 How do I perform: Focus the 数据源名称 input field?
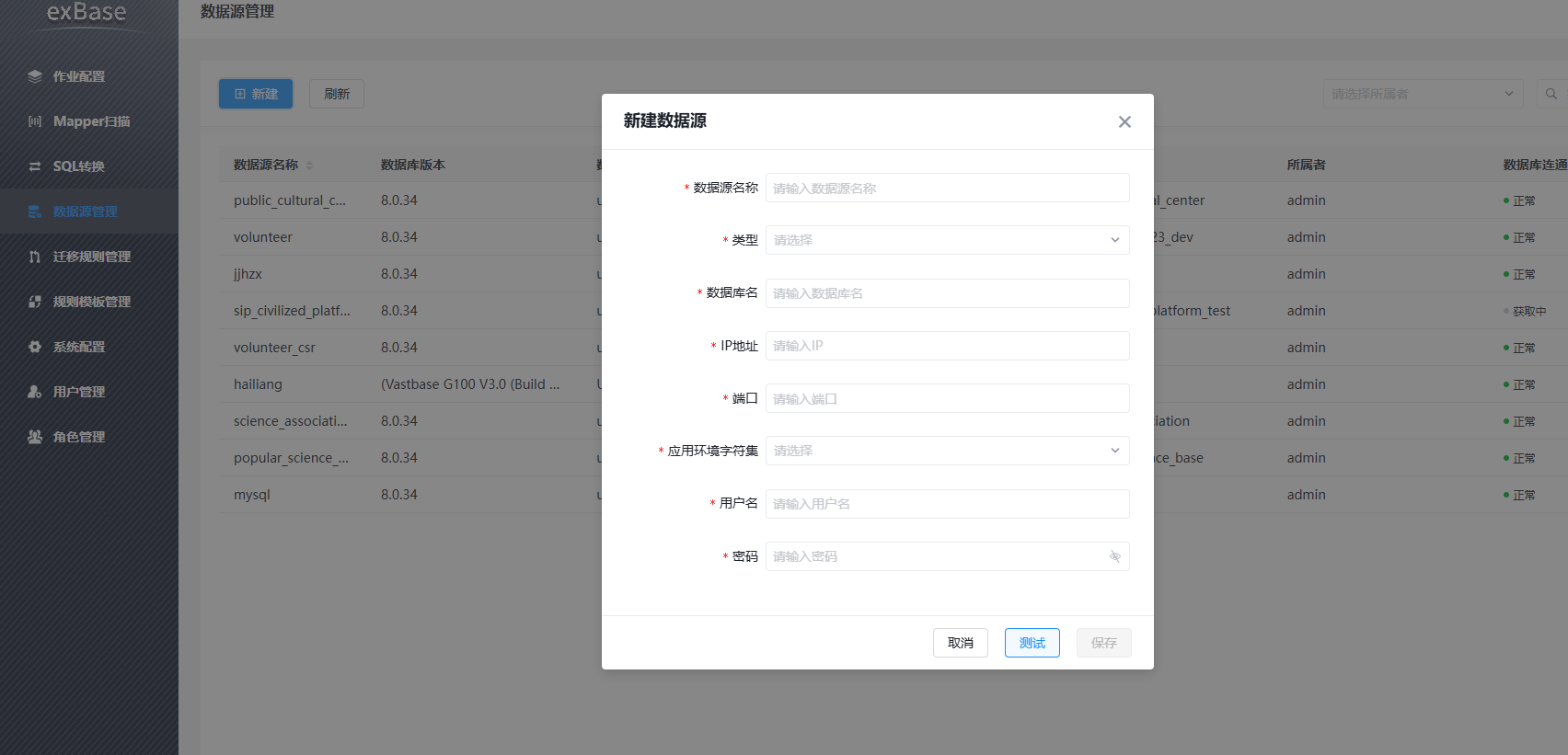[x=948, y=188]
